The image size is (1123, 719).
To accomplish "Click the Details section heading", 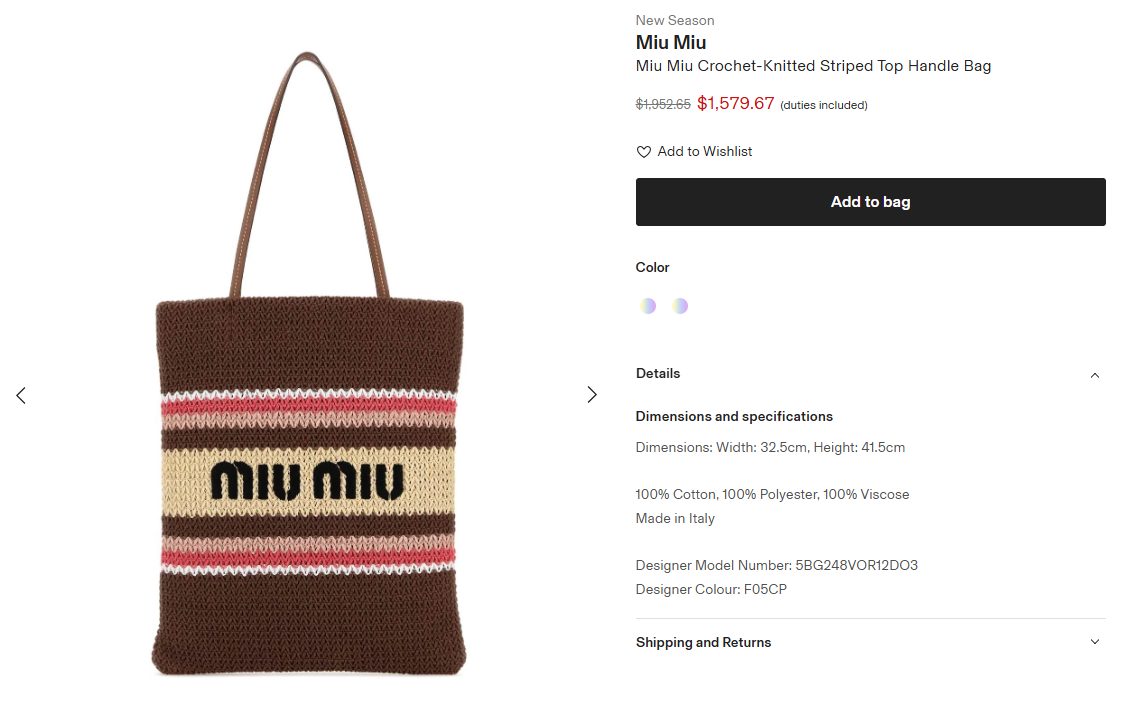I will [658, 373].
